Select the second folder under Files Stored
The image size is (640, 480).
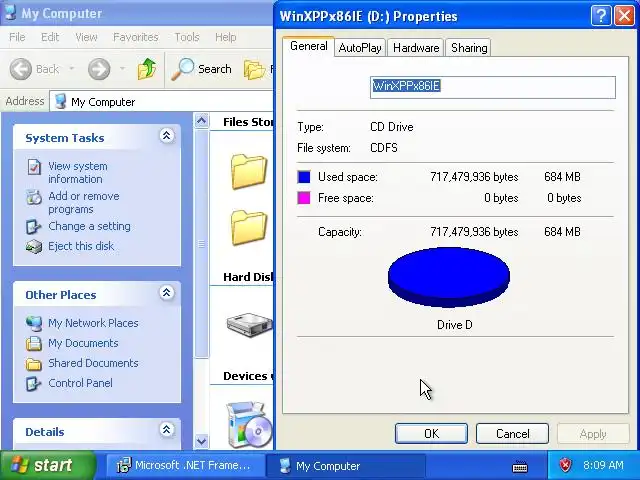click(249, 227)
